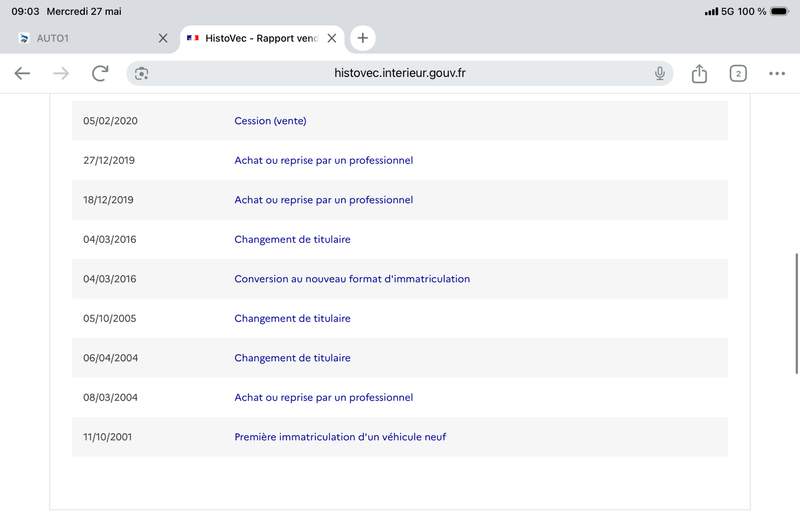
Task: Open the Cession (vente) entry
Action: [x=270, y=121]
